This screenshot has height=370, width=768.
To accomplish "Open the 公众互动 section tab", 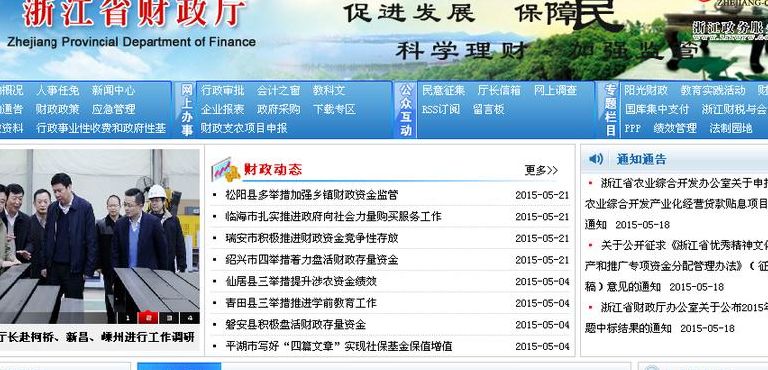I will coord(406,109).
